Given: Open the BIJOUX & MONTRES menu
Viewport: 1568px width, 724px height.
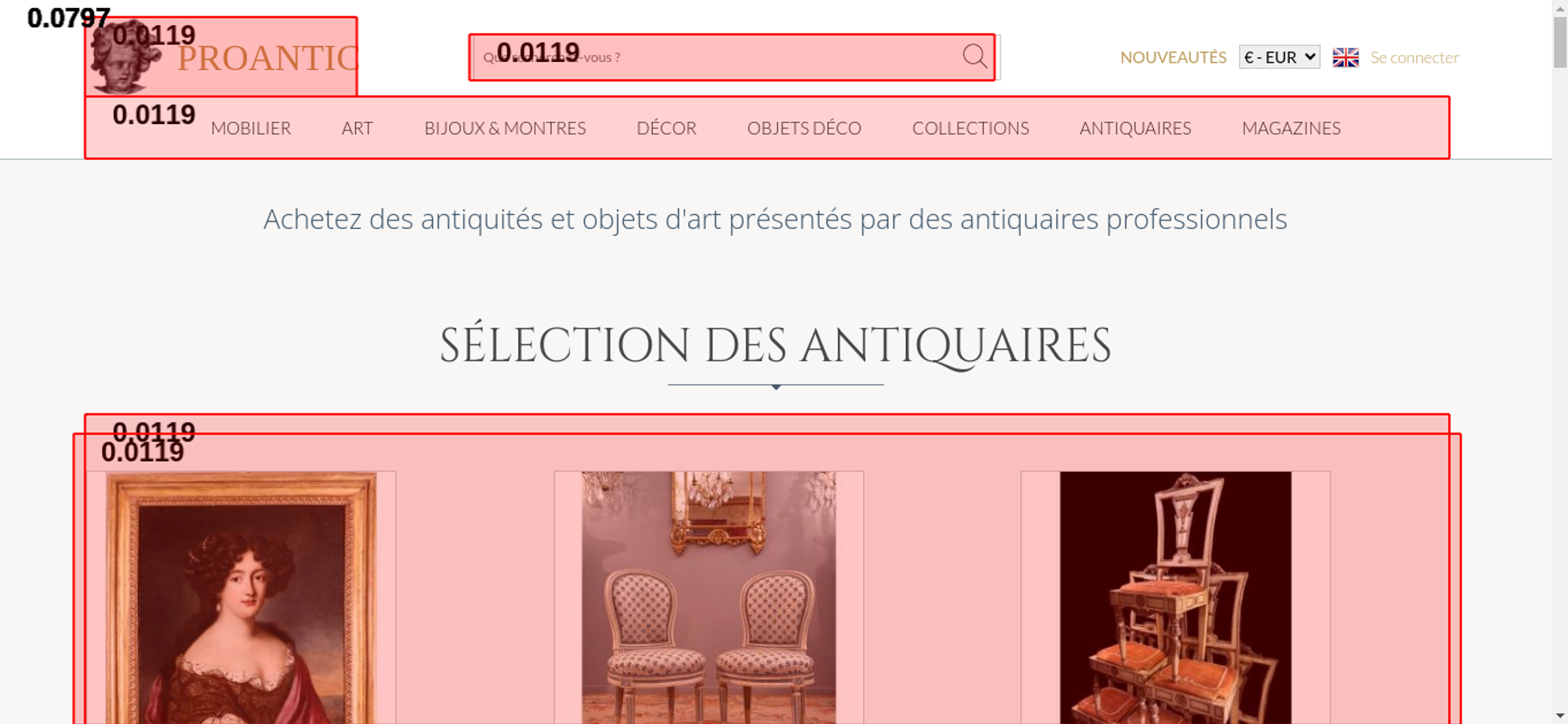Looking at the screenshot, I should pyautogui.click(x=505, y=128).
